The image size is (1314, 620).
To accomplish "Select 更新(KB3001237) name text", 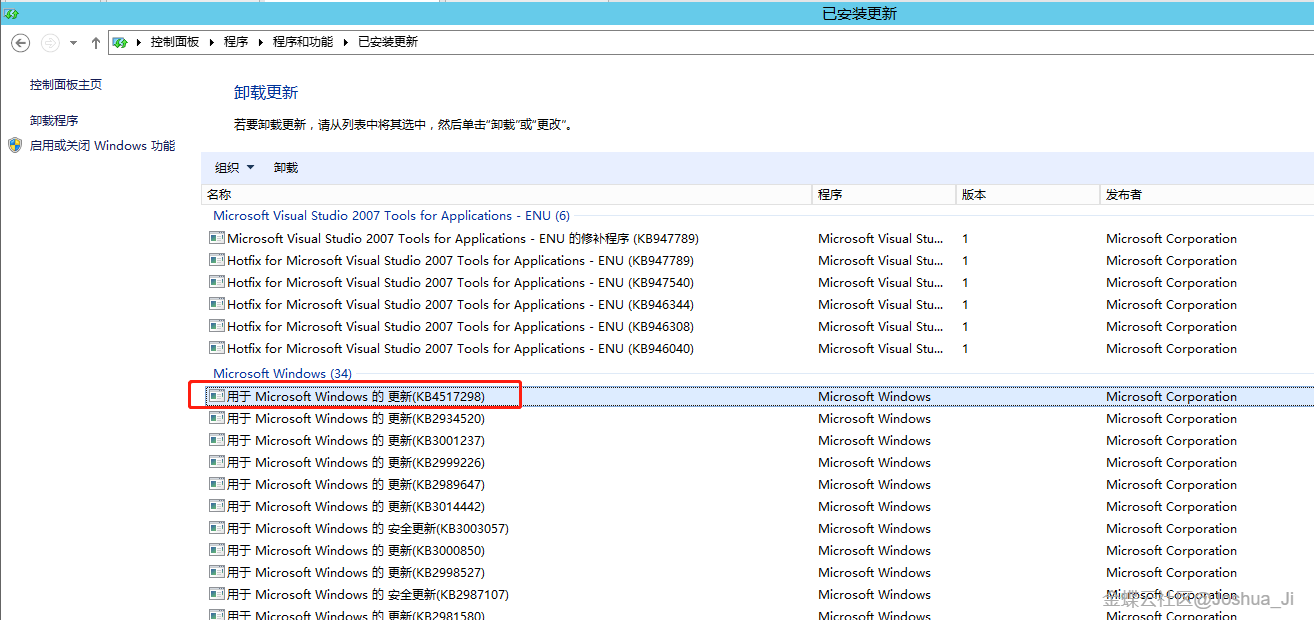I will tap(356, 441).
